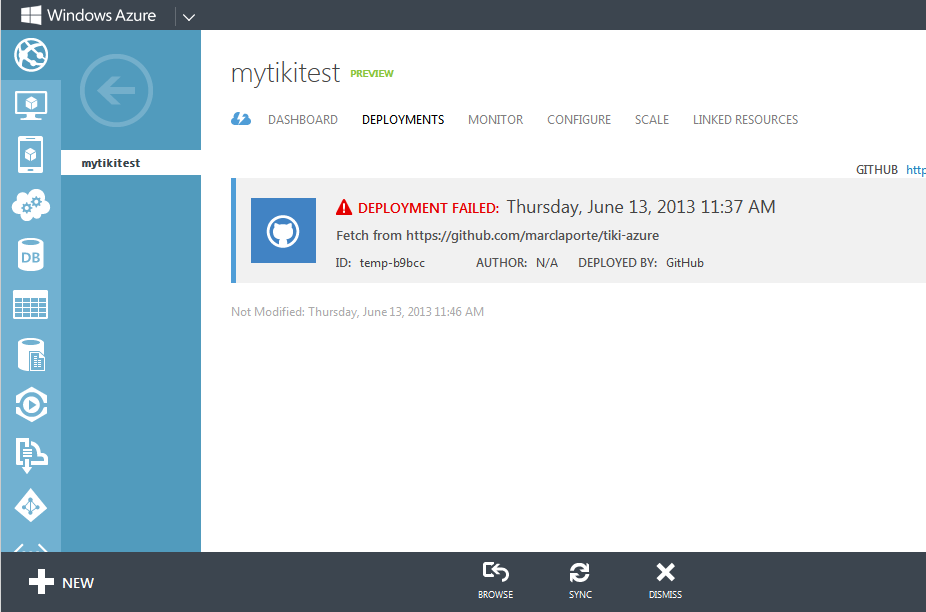This screenshot has height=612, width=926.
Task: Click the NEW plus button
Action: pos(61,582)
